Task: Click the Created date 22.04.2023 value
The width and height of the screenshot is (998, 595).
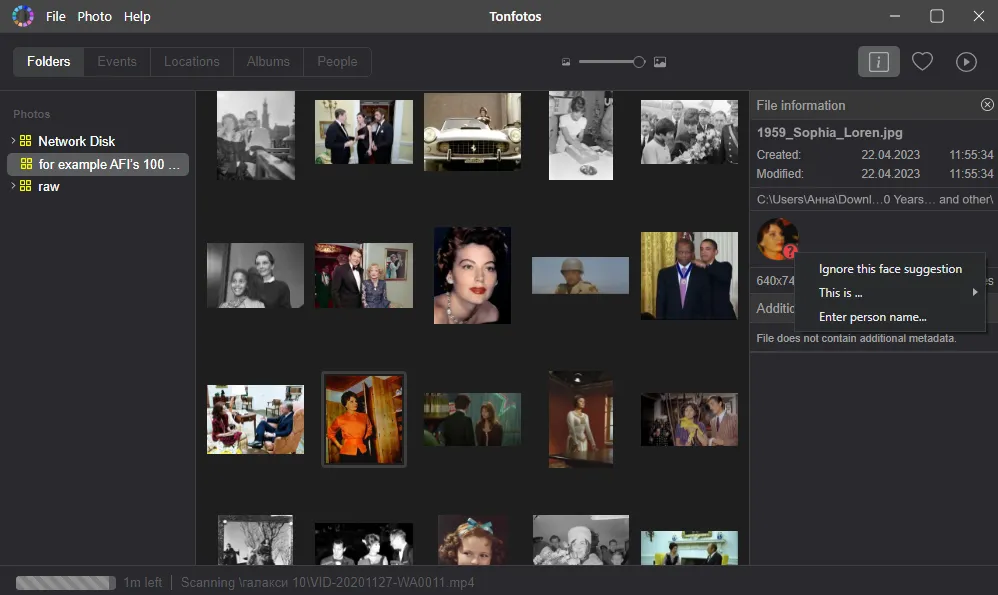Action: (x=890, y=155)
